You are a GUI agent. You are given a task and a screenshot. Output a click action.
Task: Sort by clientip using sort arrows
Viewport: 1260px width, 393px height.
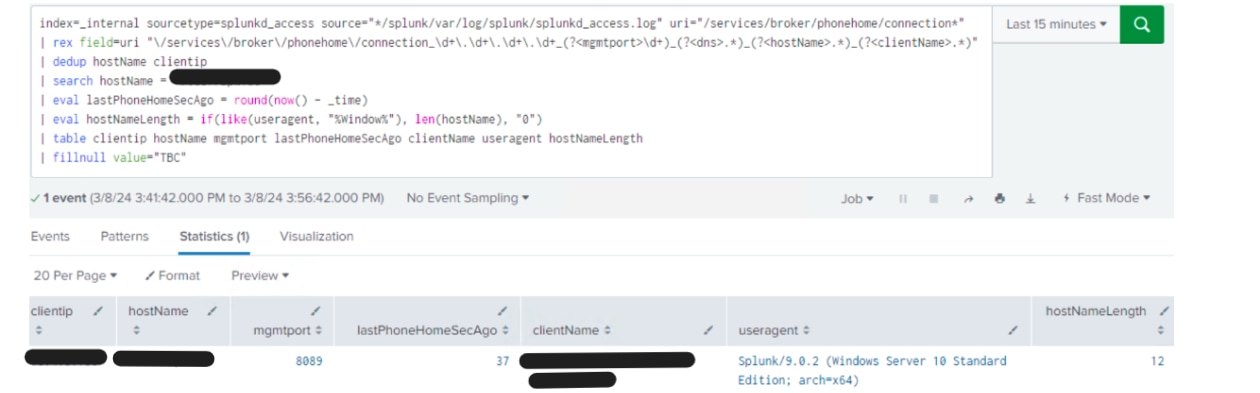coord(38,330)
